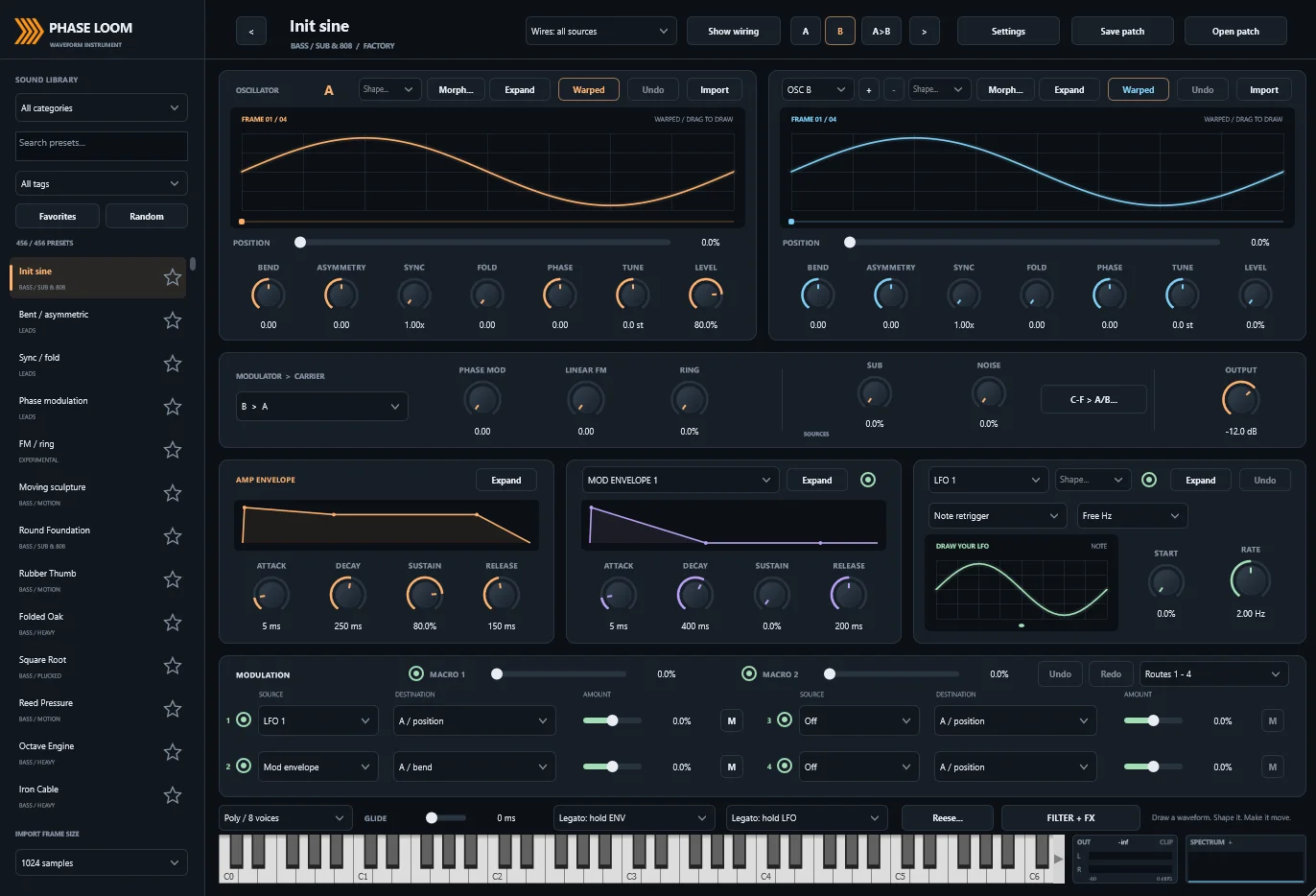
Task: Disable the Macro 2 toggle
Action: 749,673
